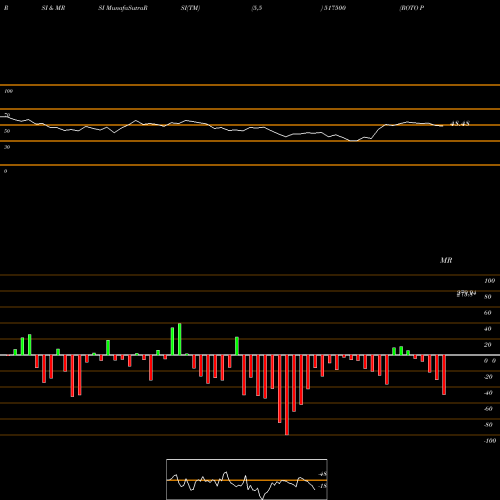Screen dimensions: 500x500
Task: Click the '80' label on MR axis
Action: pos(487,297)
